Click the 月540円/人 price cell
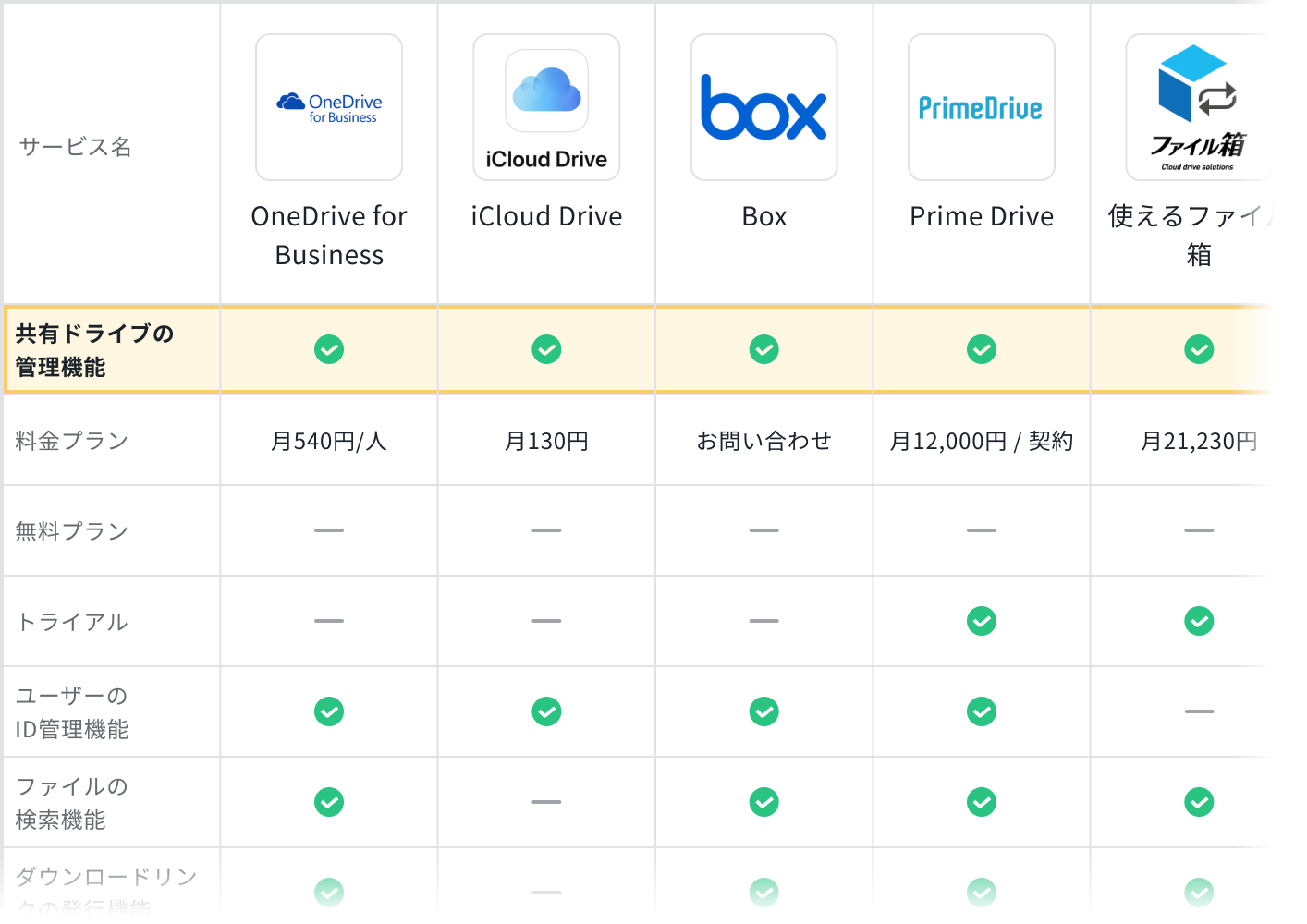 tap(329, 441)
